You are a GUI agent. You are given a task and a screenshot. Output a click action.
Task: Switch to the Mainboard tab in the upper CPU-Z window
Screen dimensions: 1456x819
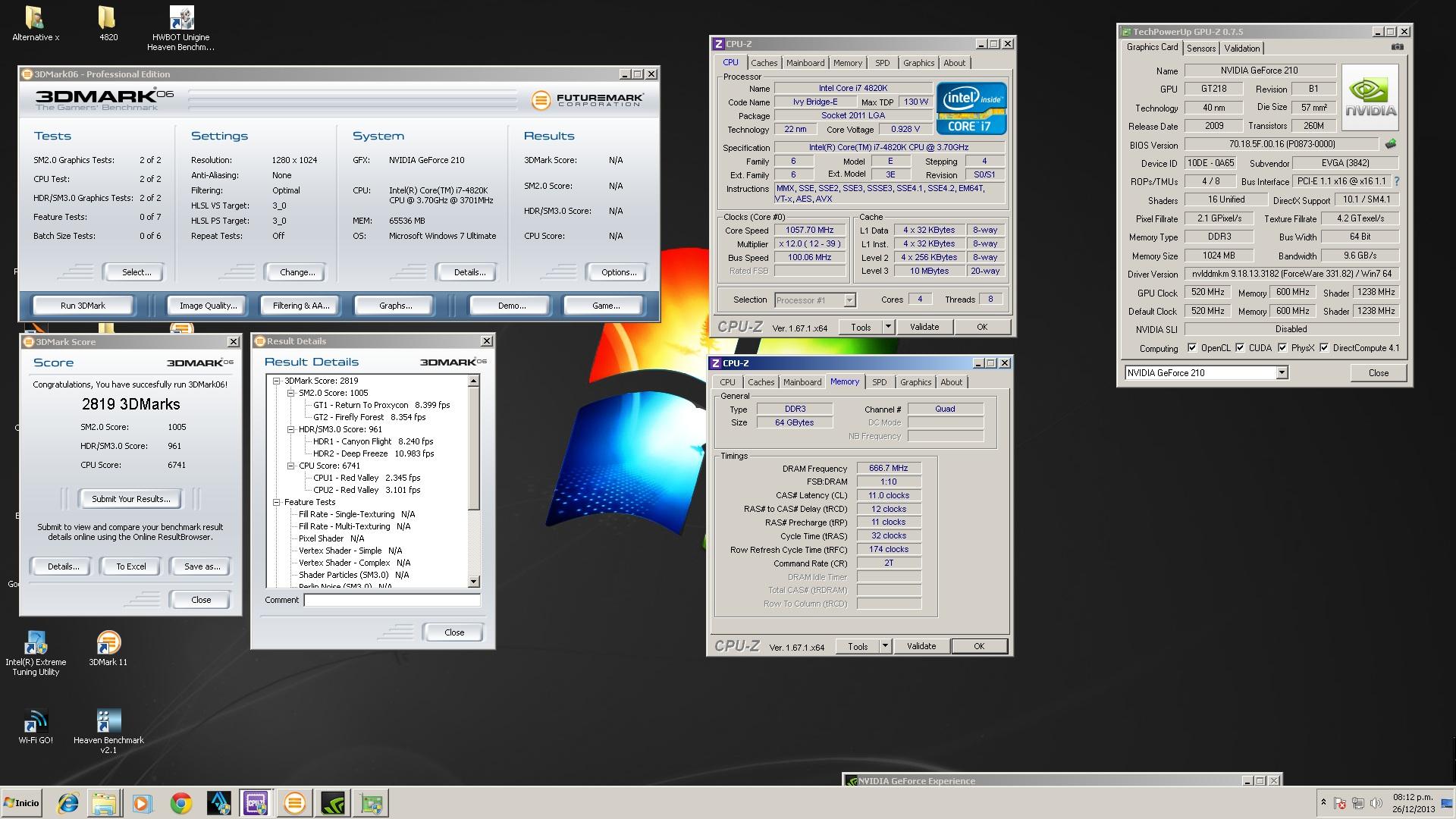point(805,63)
